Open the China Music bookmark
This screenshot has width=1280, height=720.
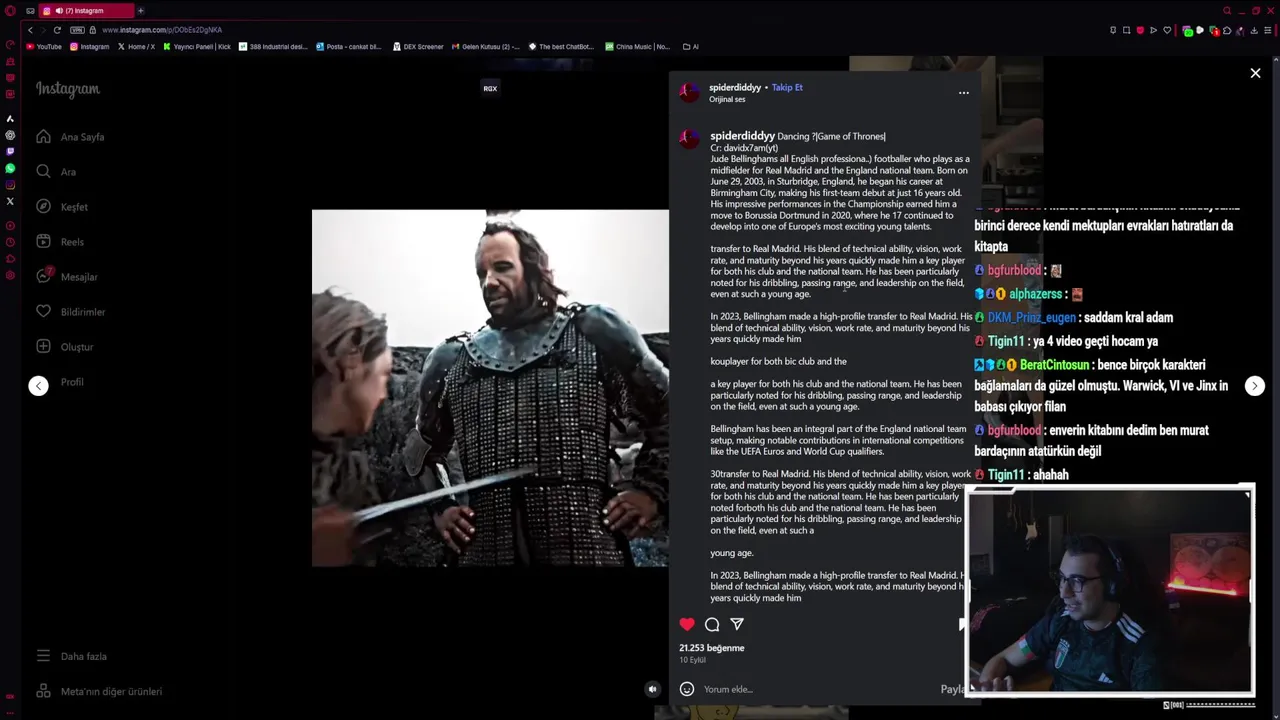[637, 47]
